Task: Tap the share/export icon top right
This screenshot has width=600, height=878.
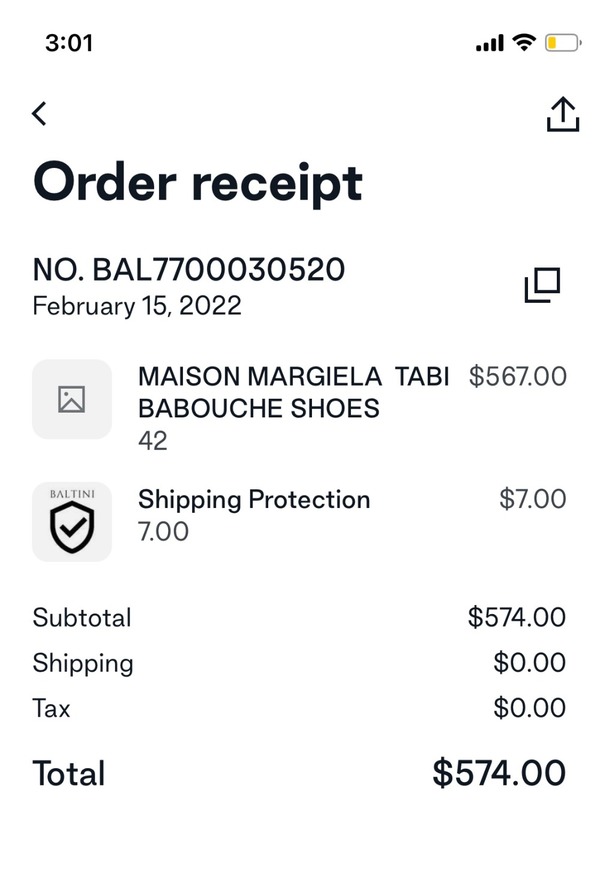Action: (563, 113)
